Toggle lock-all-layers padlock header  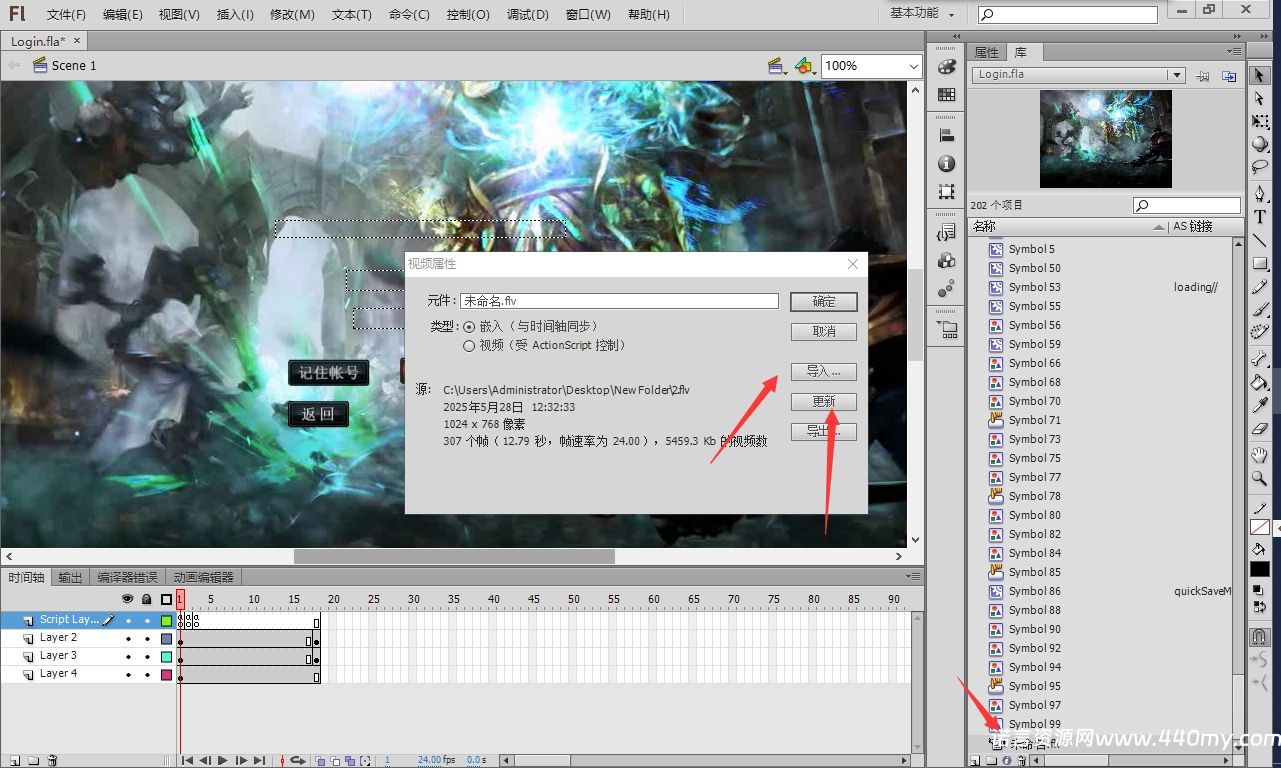(147, 599)
